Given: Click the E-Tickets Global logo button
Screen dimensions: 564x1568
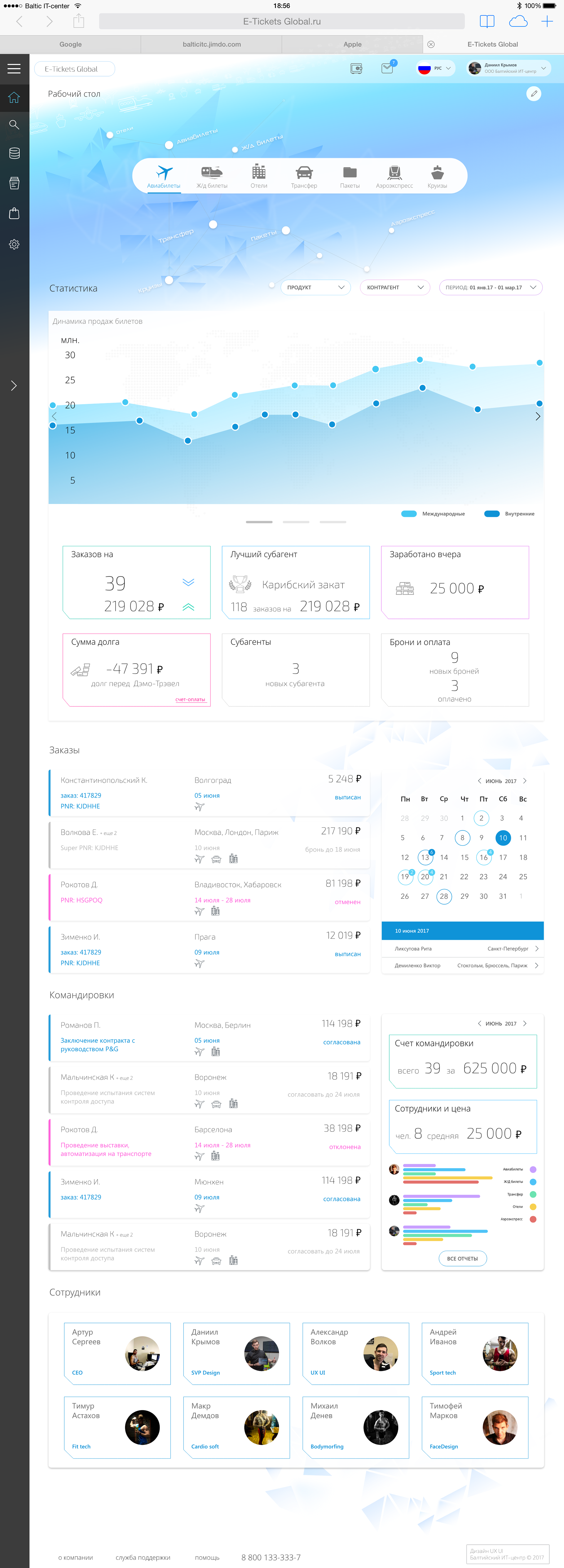Looking at the screenshot, I should (74, 69).
